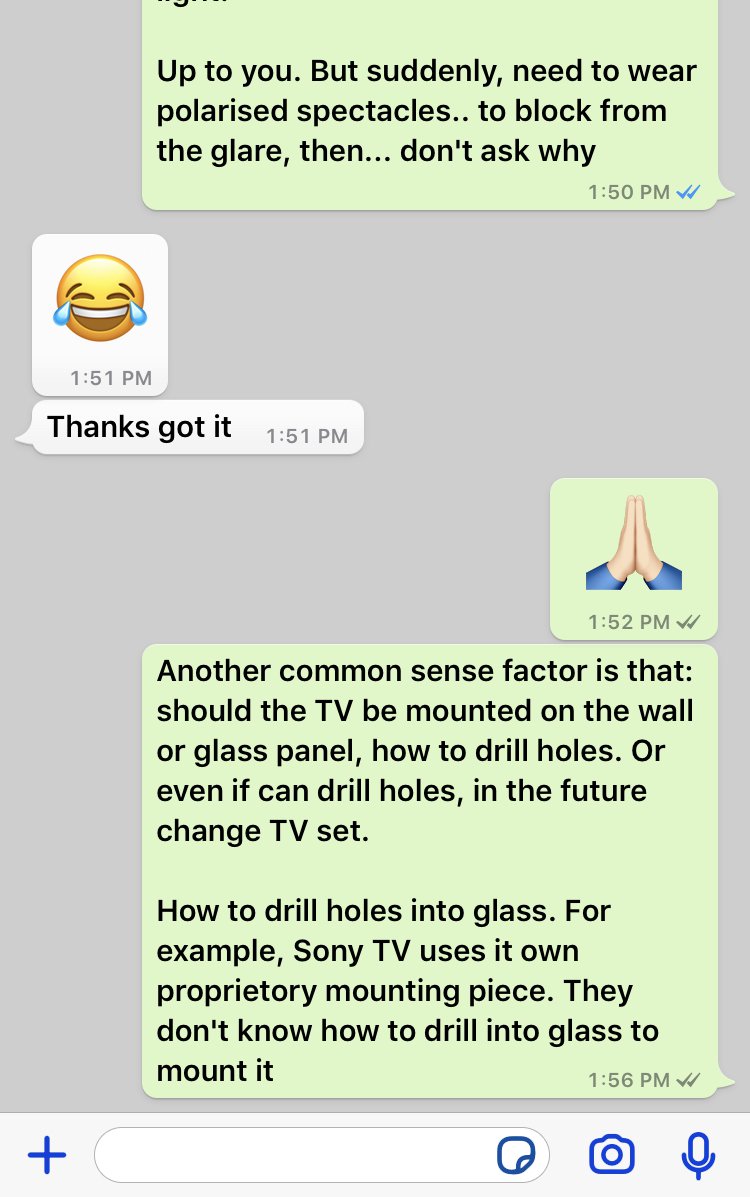Tap the 1:51 PM timestamp under emoji
This screenshot has height=1197, width=750.
[111, 378]
